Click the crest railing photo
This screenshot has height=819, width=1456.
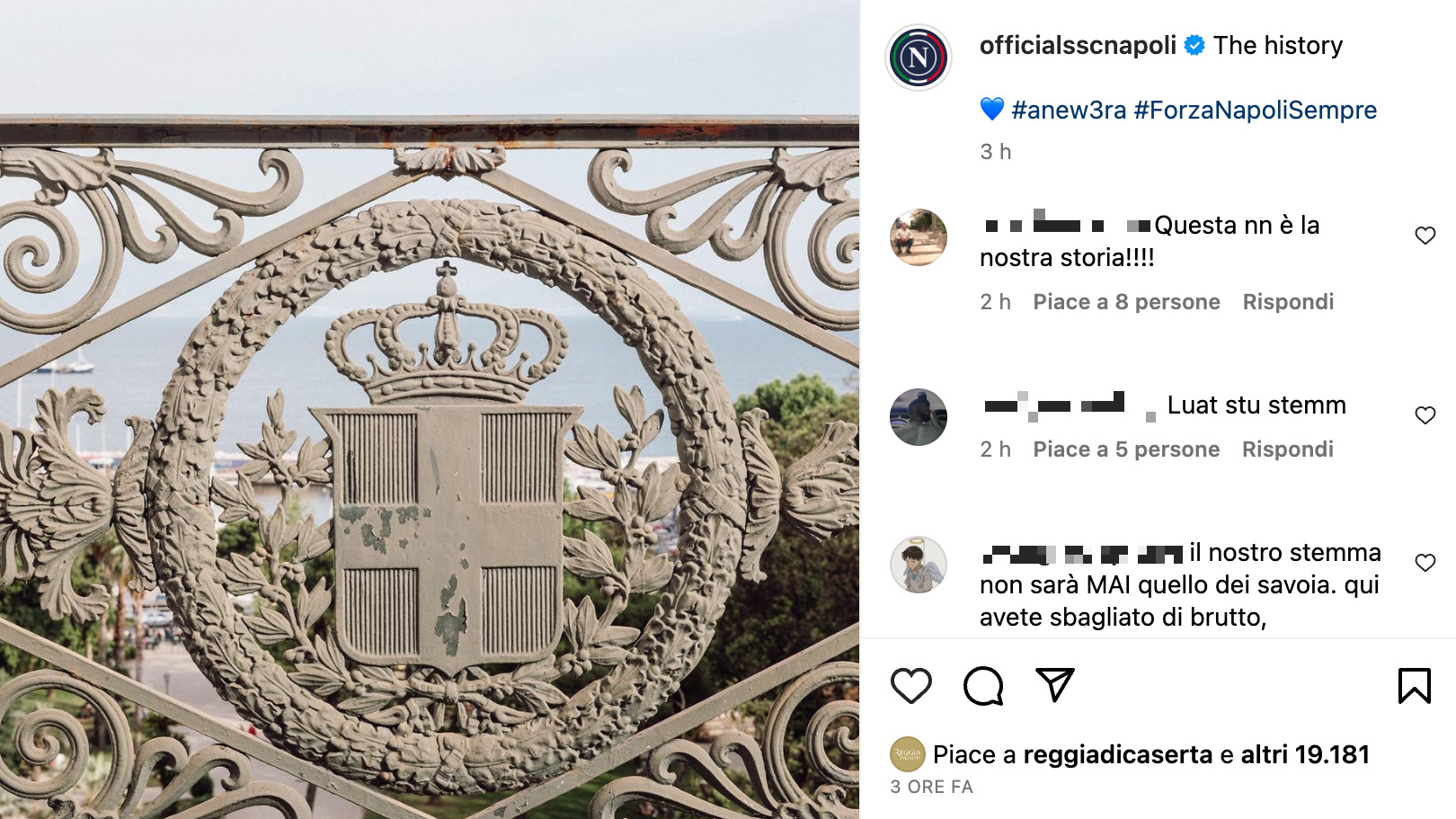coord(430,409)
